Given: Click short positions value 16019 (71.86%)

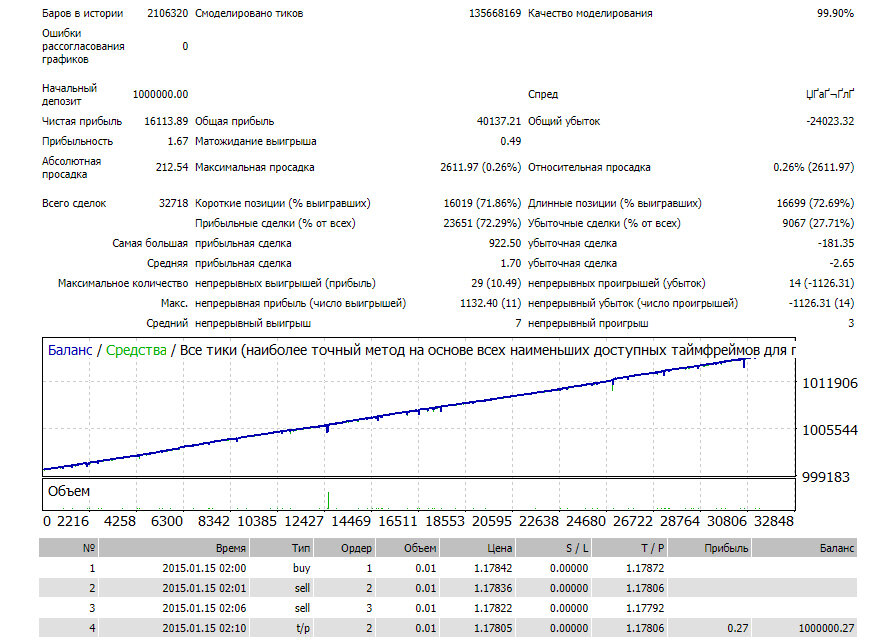Looking at the screenshot, I should (482, 204).
